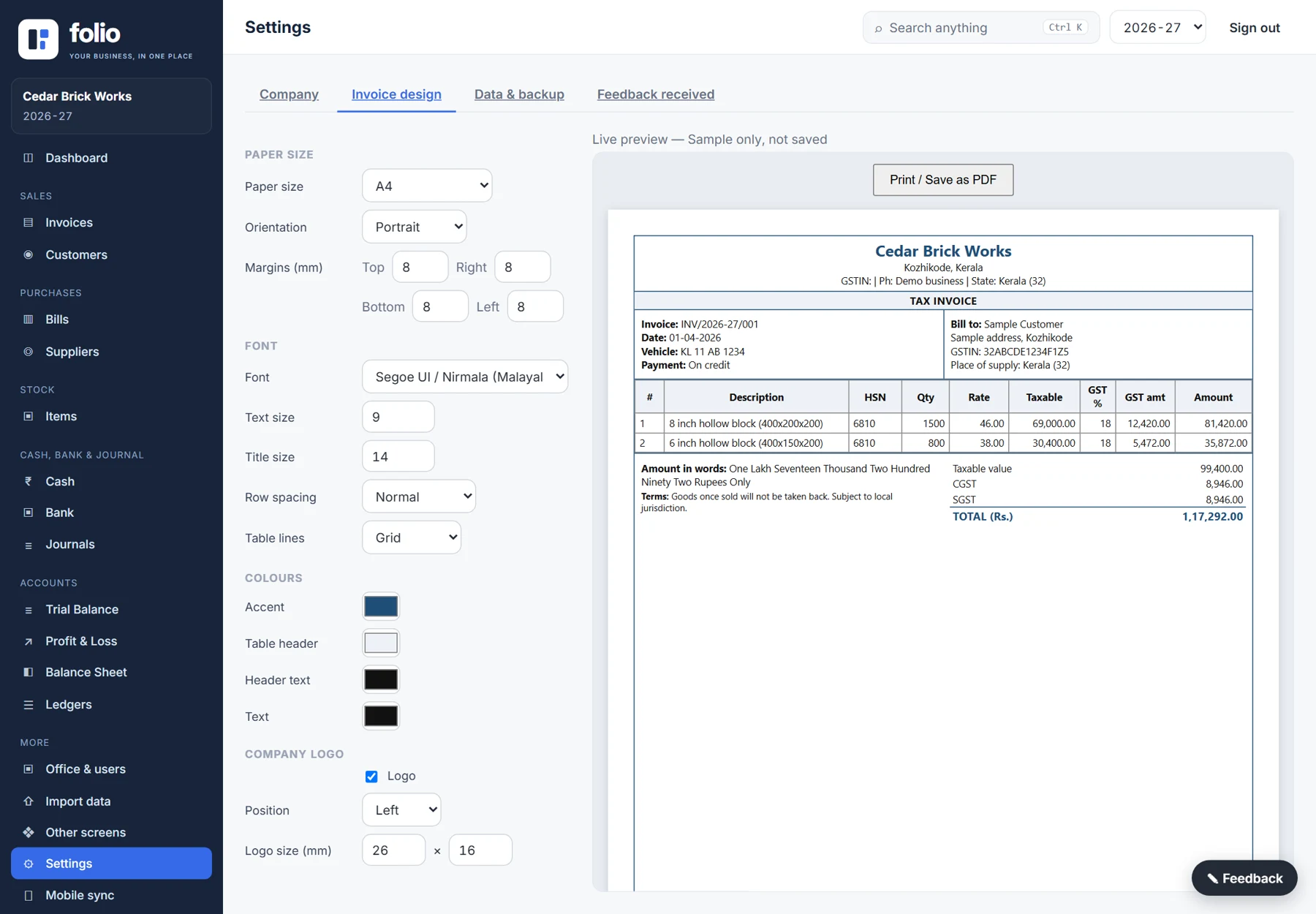Screen dimensions: 1316x914
Task: Click the Cedar Brick Works company card
Action: click(x=111, y=106)
